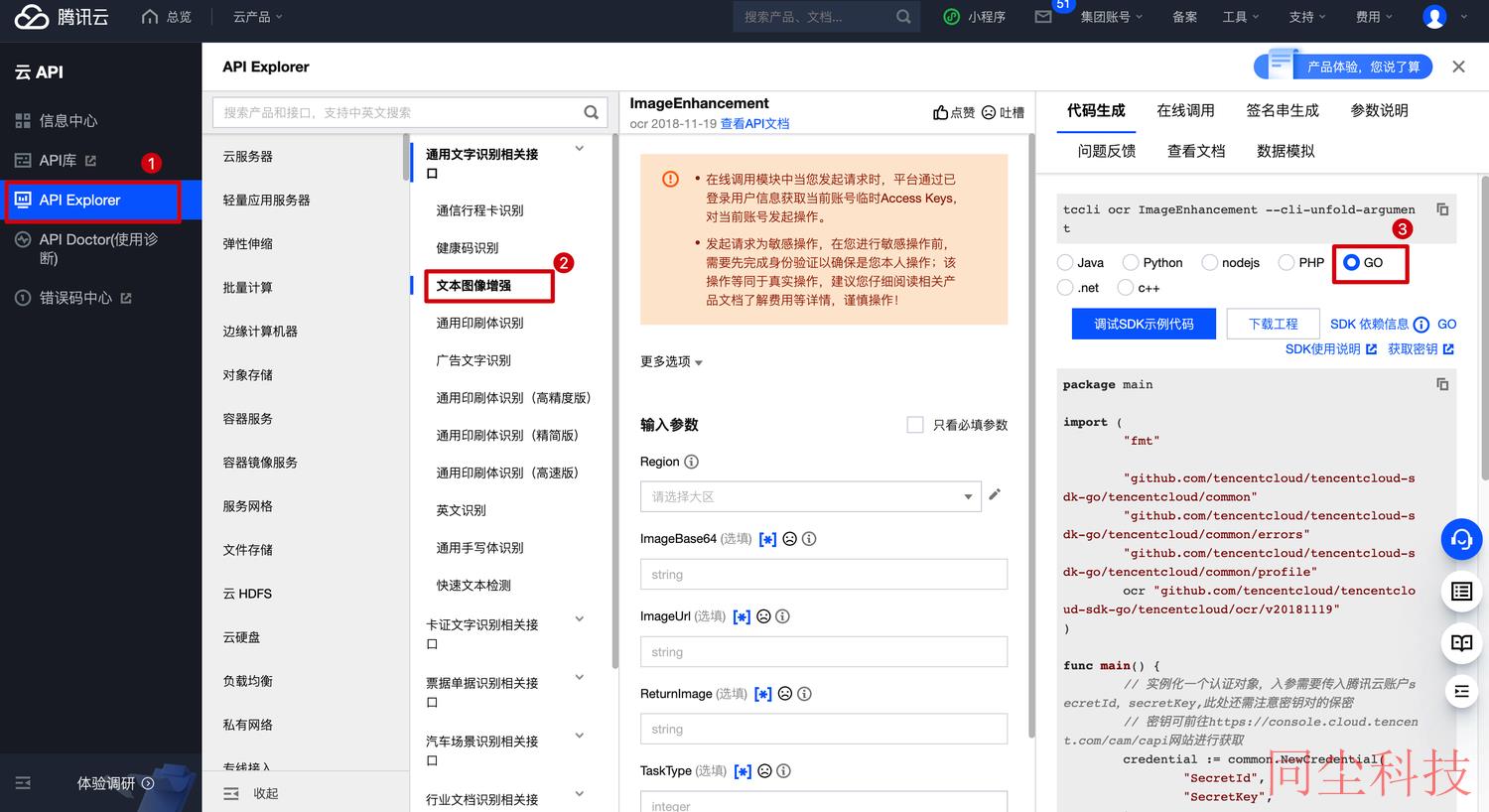Open the Region 请选择大区 dropdown
1489x812 pixels.
(x=811, y=496)
